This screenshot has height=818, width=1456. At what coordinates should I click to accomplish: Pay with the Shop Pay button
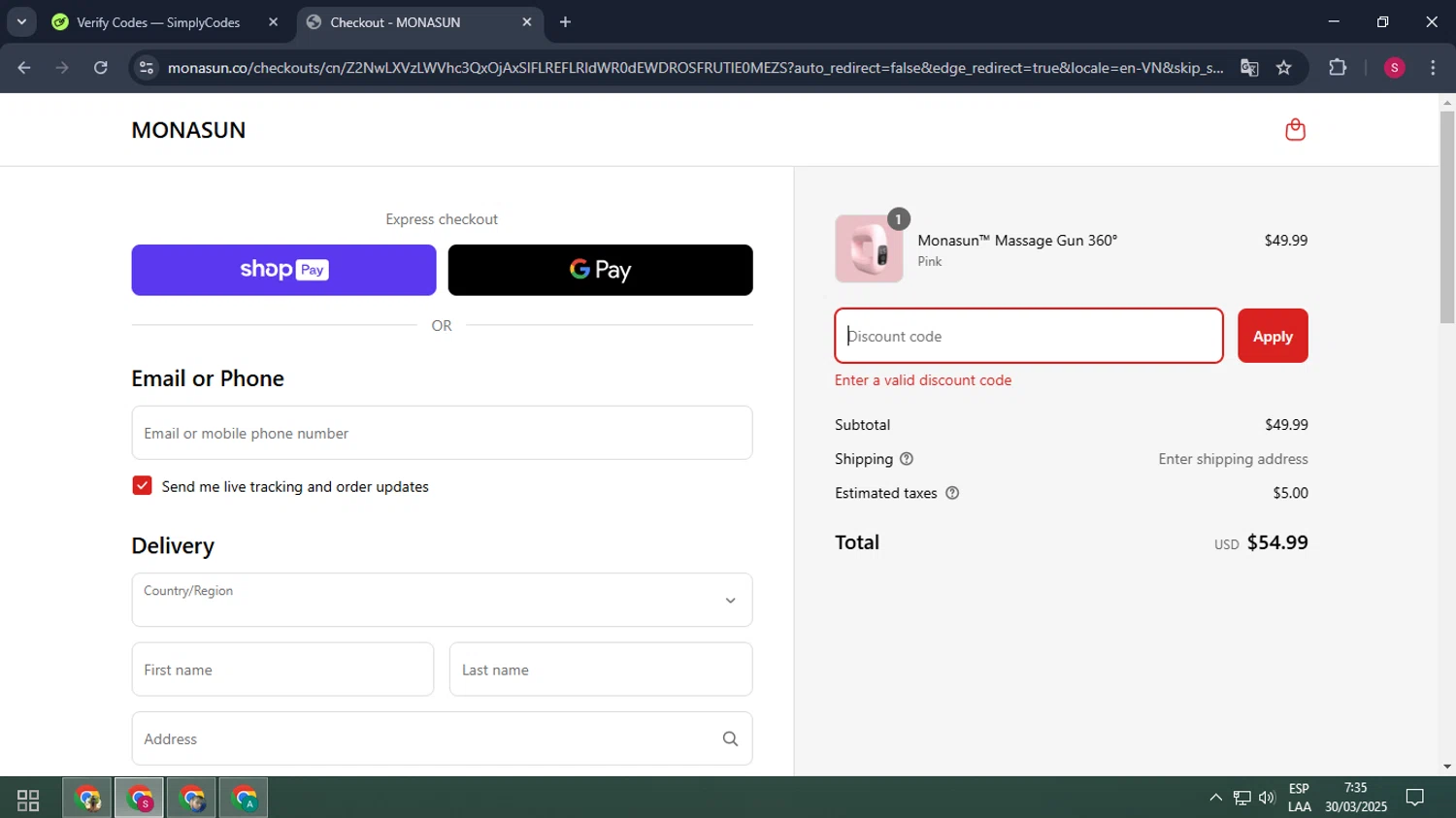(x=283, y=270)
